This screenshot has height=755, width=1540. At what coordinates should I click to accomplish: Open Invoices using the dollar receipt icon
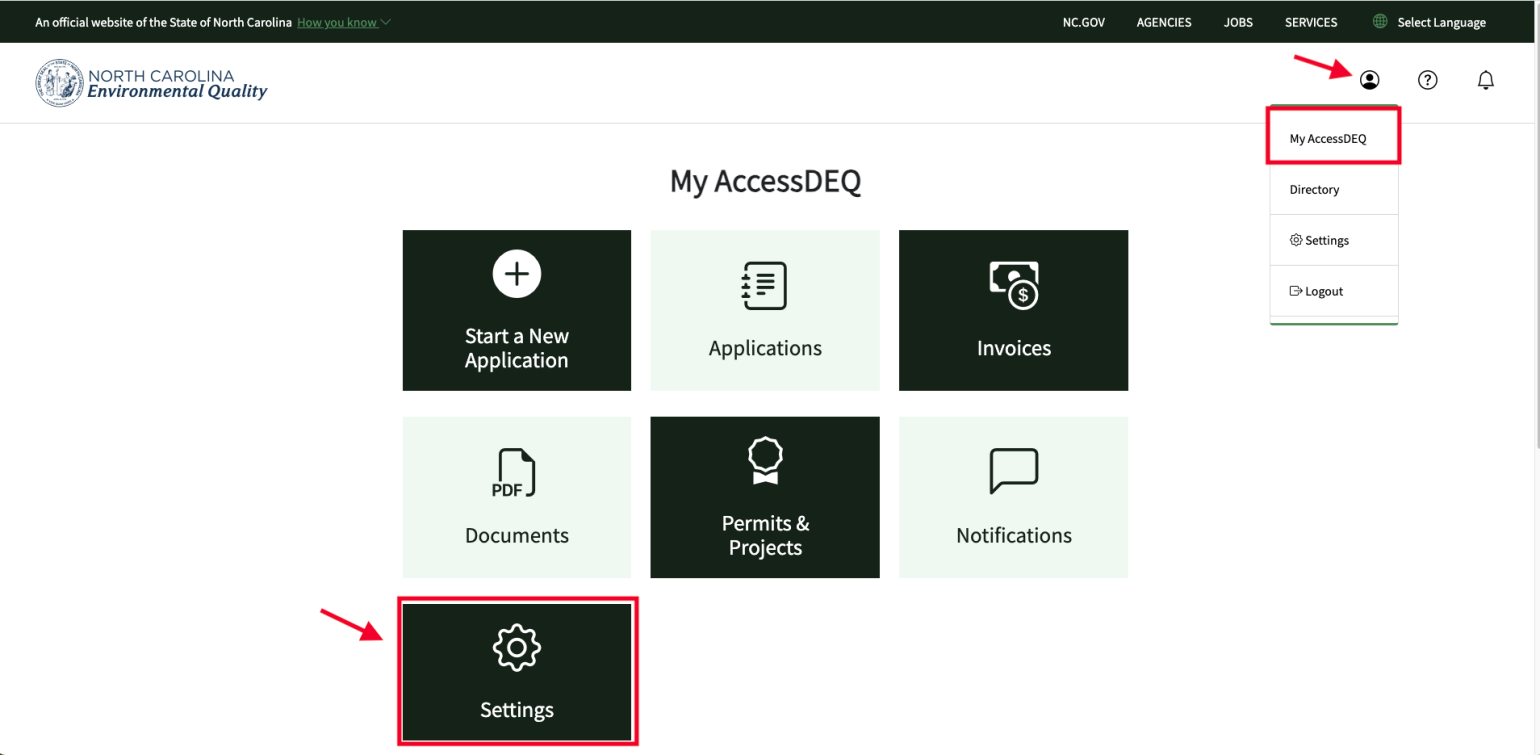pos(1013,286)
